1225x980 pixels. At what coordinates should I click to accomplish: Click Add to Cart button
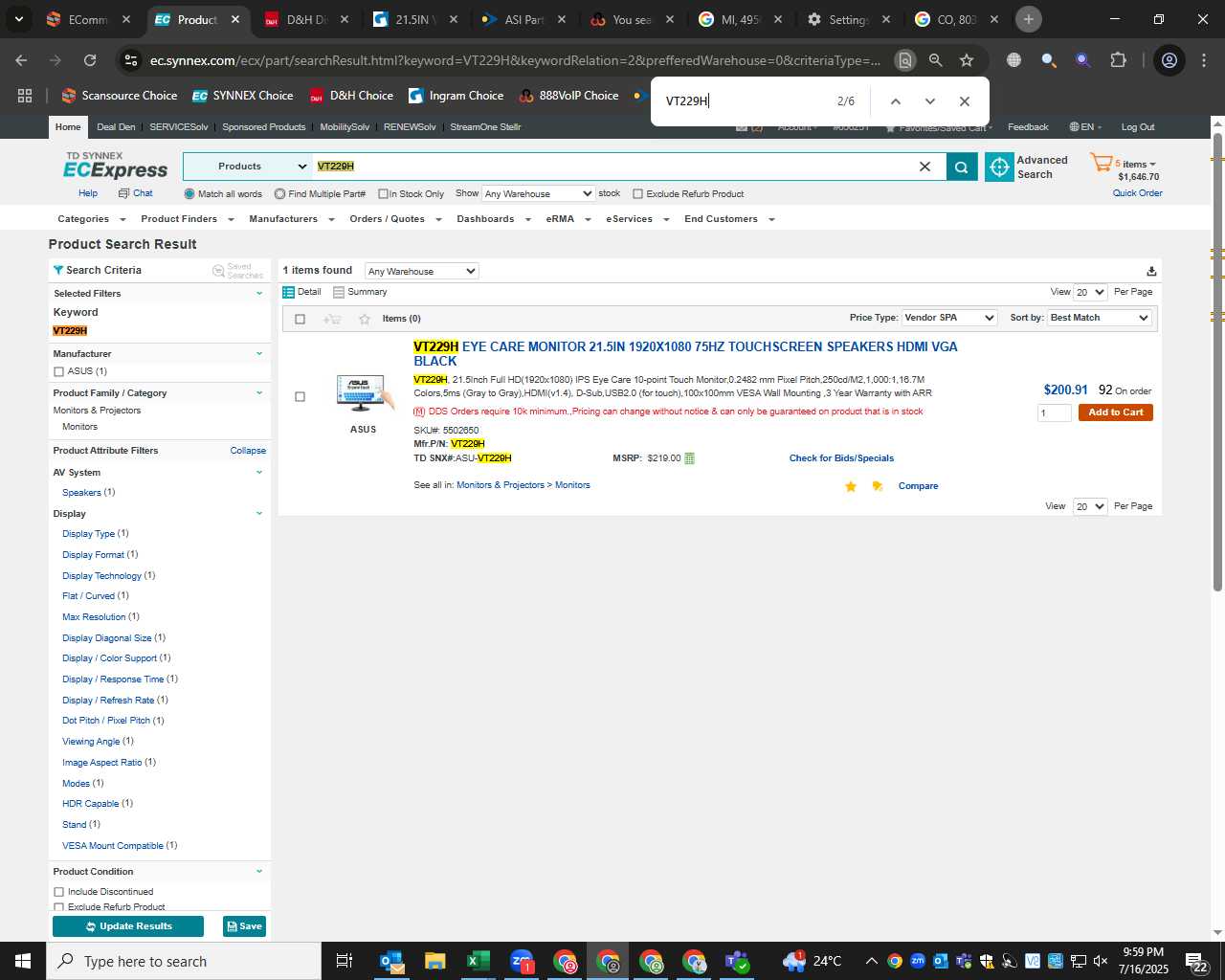1115,412
